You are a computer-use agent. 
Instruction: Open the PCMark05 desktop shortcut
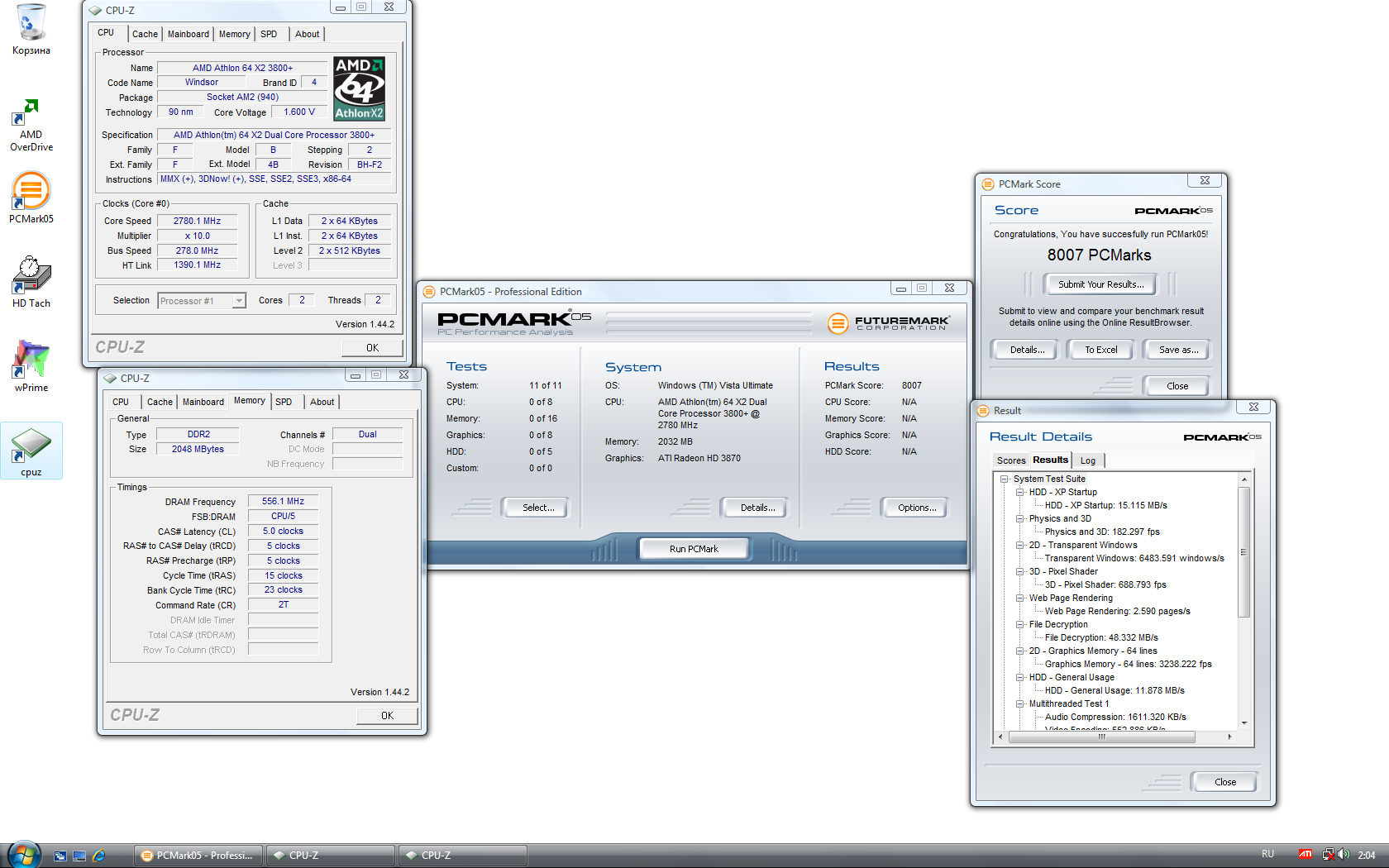tap(31, 198)
